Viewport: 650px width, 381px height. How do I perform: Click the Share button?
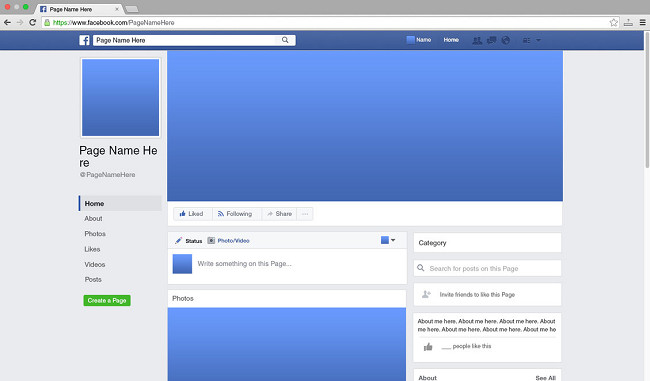coord(279,214)
